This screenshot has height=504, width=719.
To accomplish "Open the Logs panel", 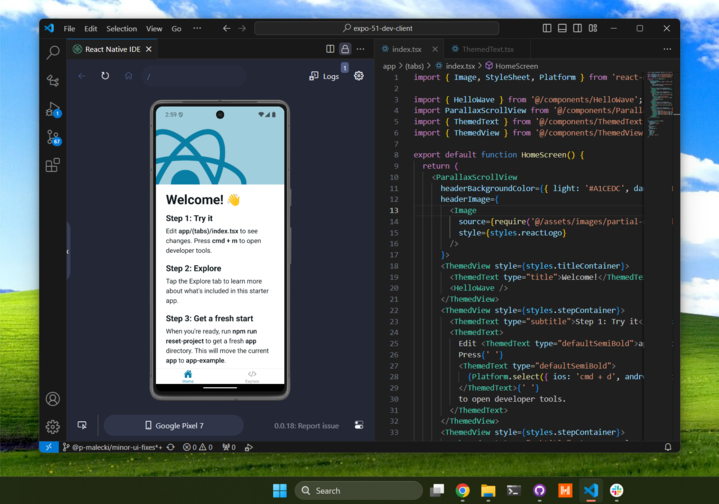I will click(x=324, y=76).
